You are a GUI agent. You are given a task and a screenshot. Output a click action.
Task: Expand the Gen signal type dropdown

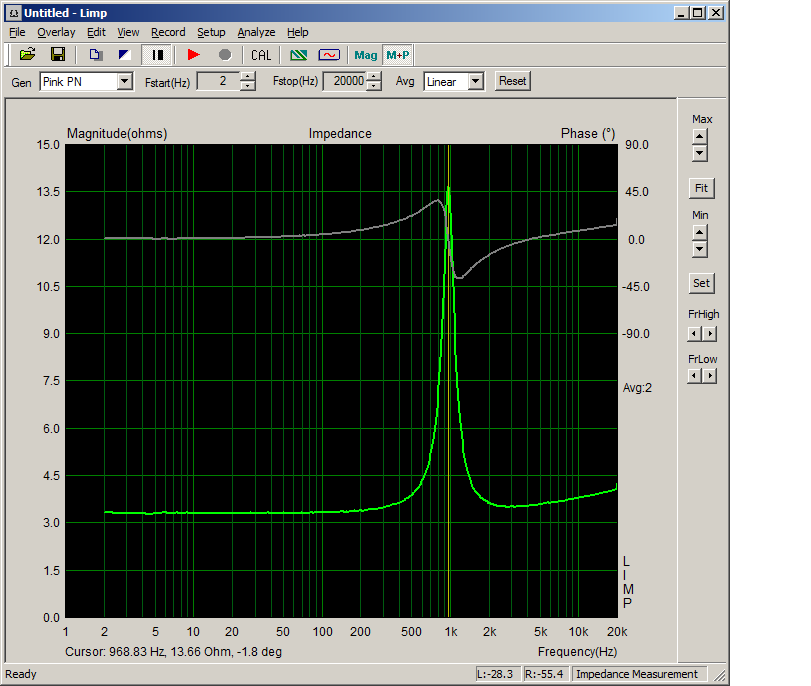pyautogui.click(x=124, y=81)
